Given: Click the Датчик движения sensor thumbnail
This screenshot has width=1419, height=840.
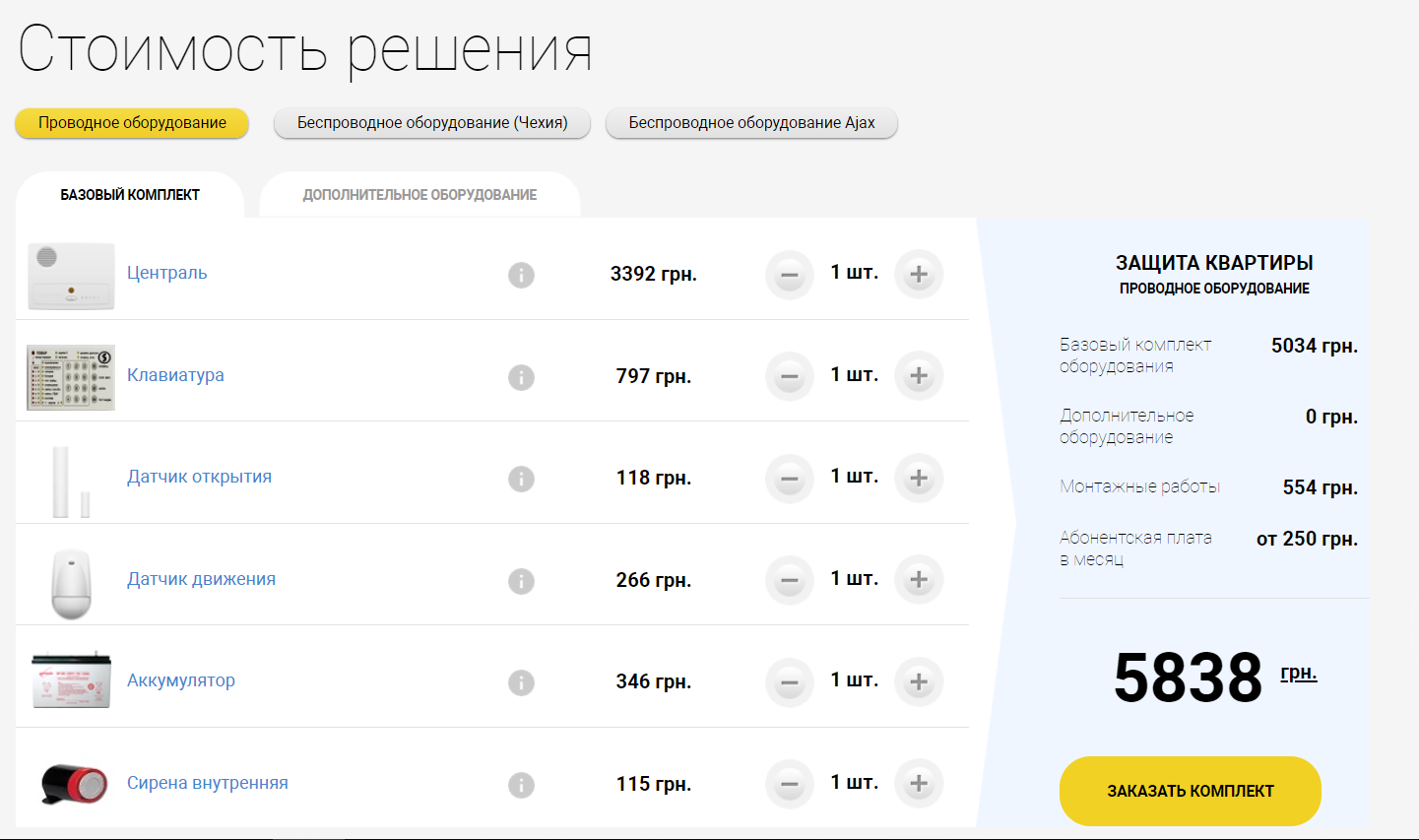Looking at the screenshot, I should coord(71,584).
